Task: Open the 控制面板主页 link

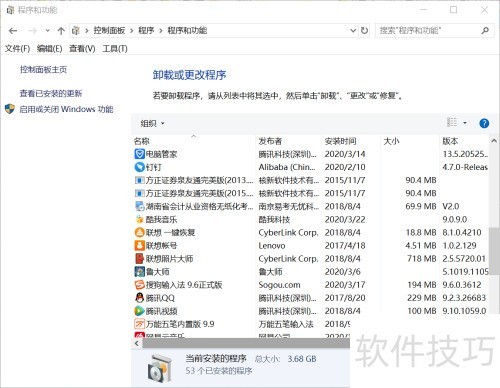Action: pos(43,69)
